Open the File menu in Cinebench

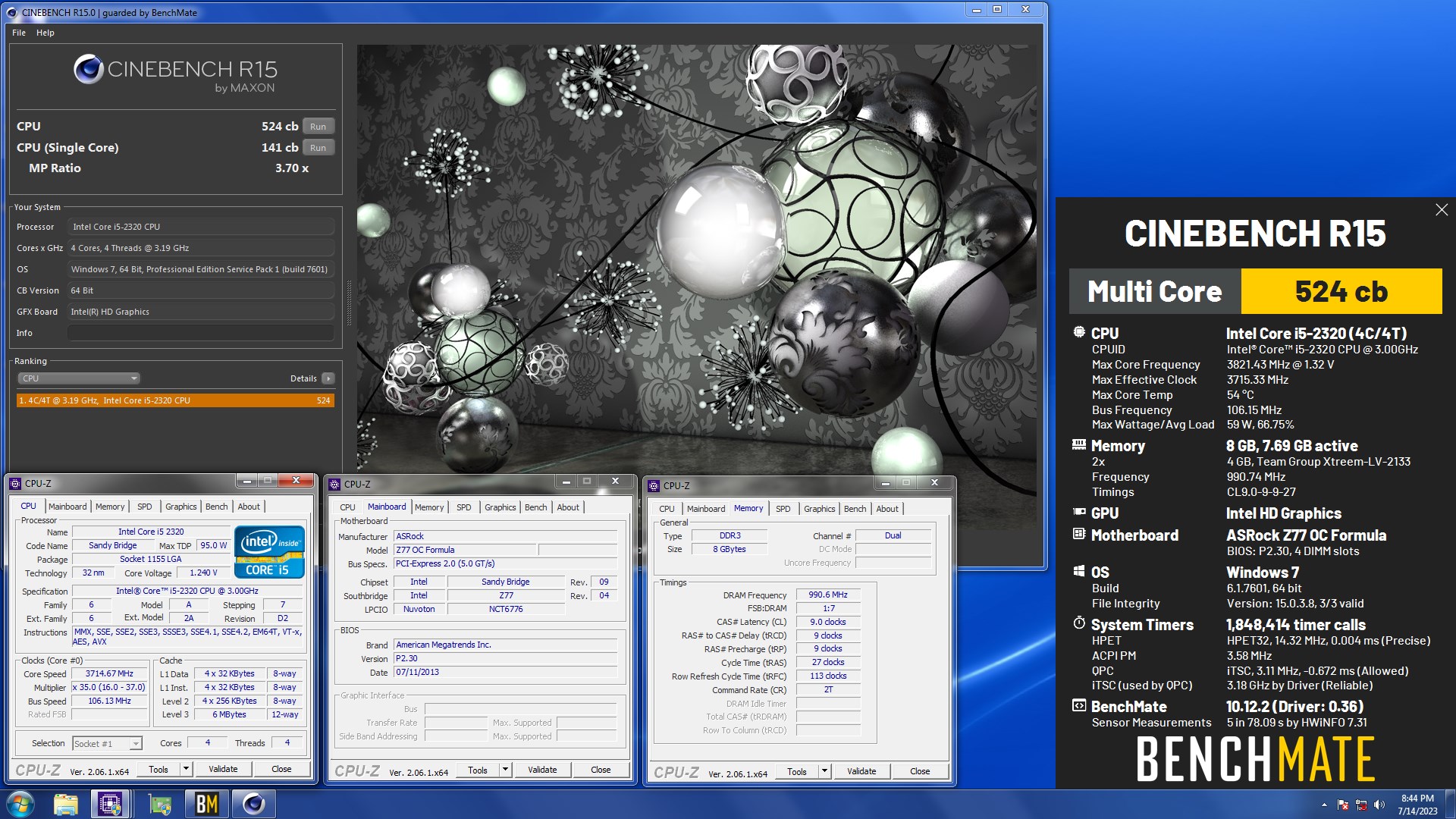(19, 33)
